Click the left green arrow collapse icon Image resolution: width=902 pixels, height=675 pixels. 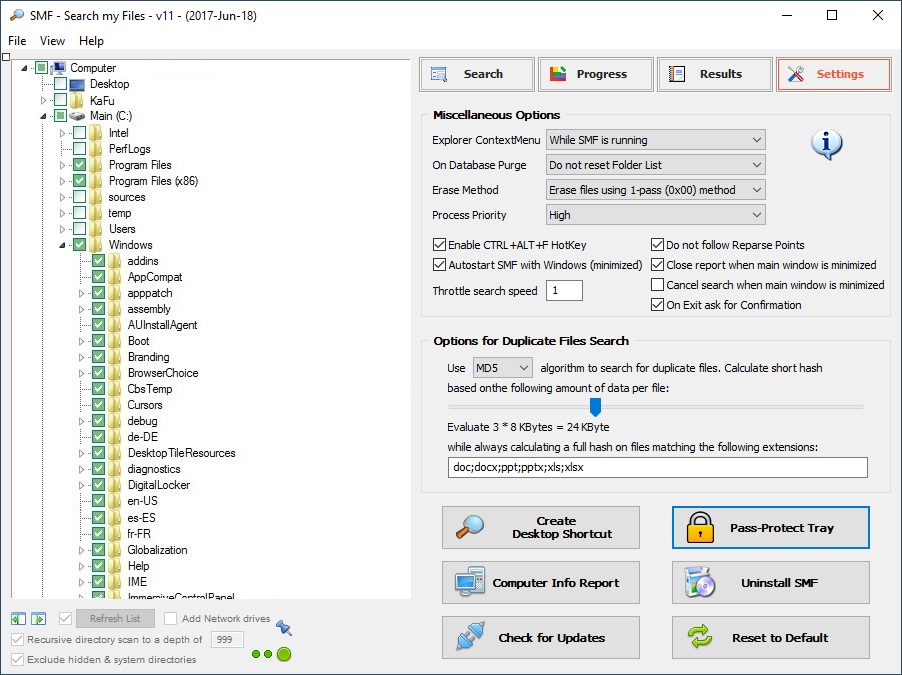pos(18,619)
